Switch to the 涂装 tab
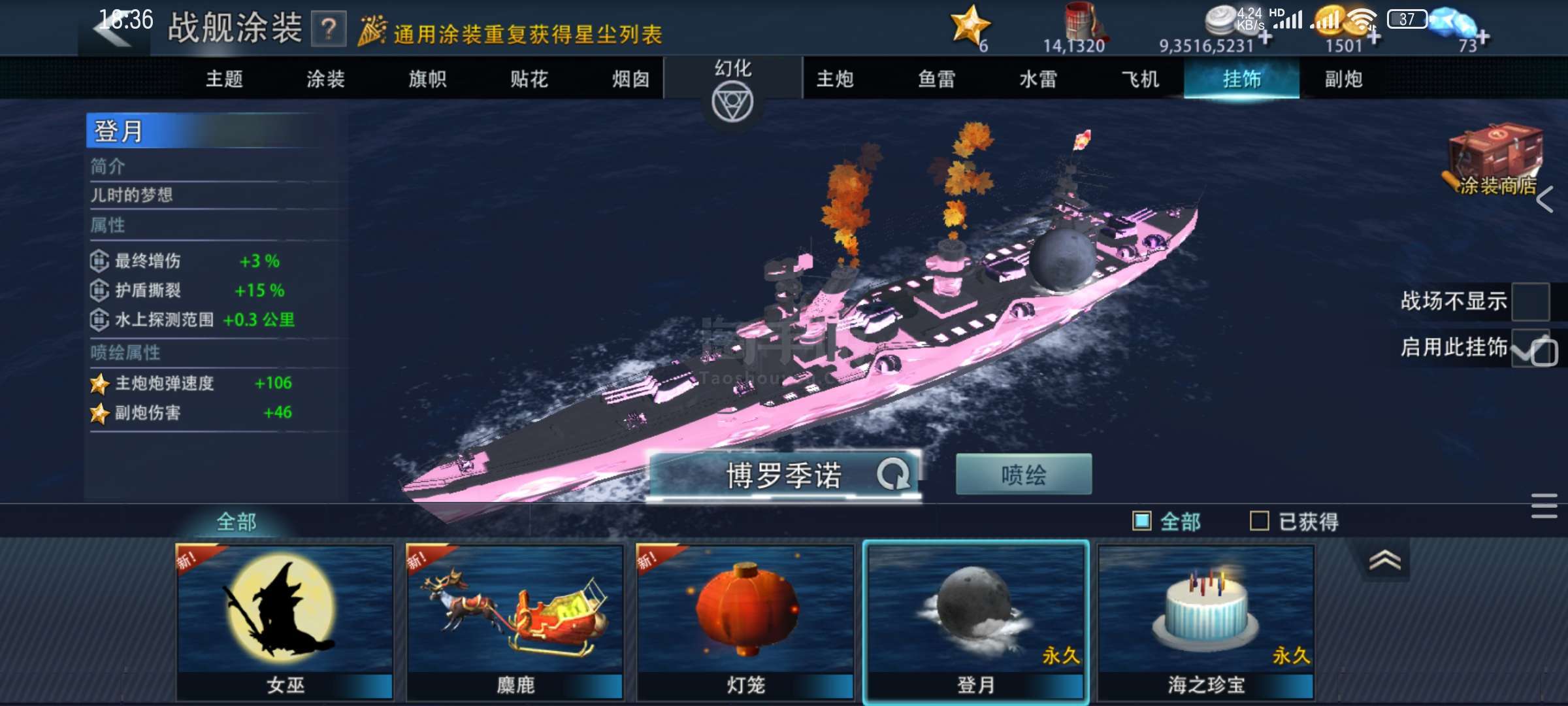Viewport: 1568px width, 706px height. pyautogui.click(x=325, y=79)
